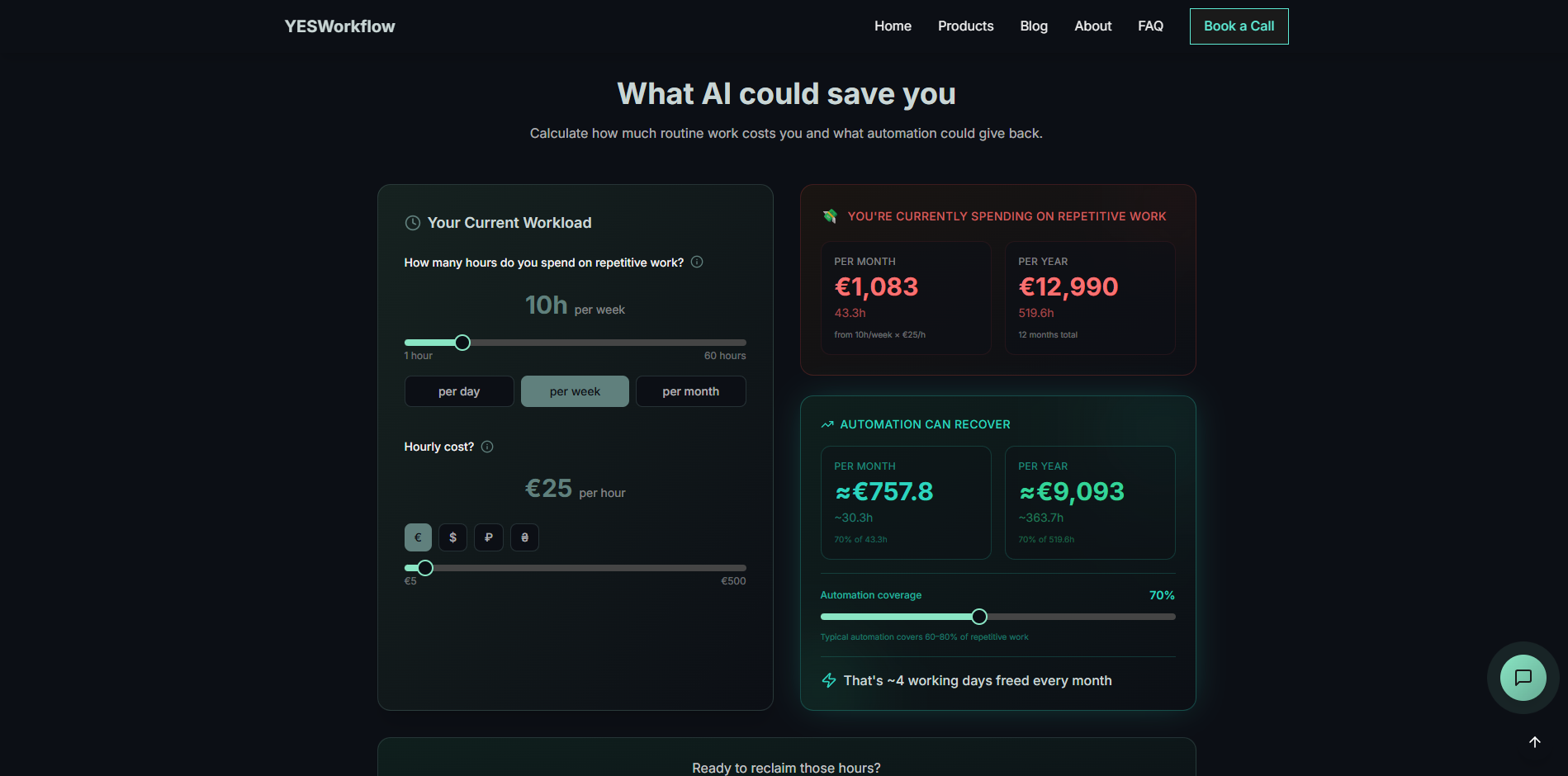Click the clock icon in Your Current Workload
The image size is (1568, 776).
412,222
